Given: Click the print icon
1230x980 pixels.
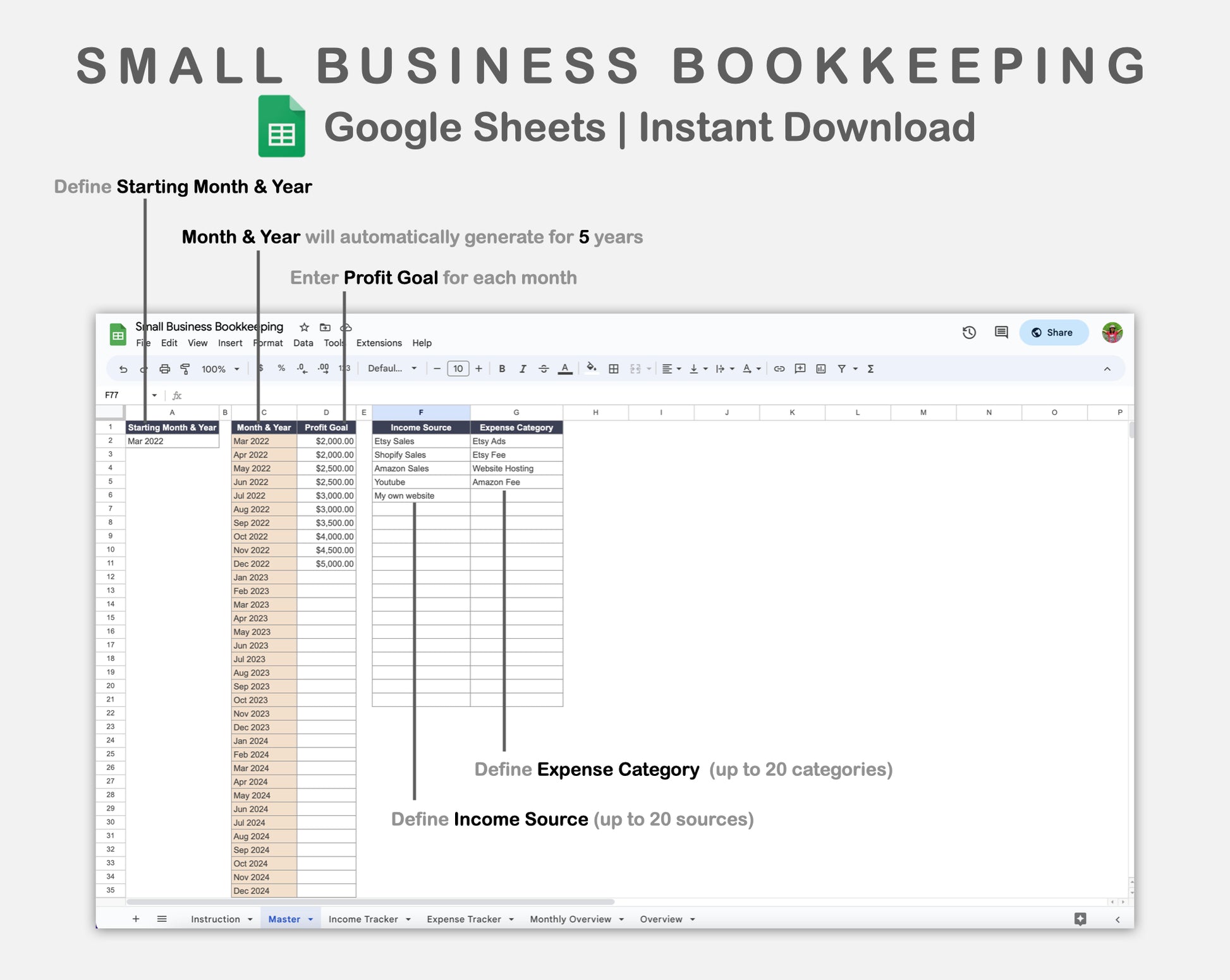Looking at the screenshot, I should [164, 369].
